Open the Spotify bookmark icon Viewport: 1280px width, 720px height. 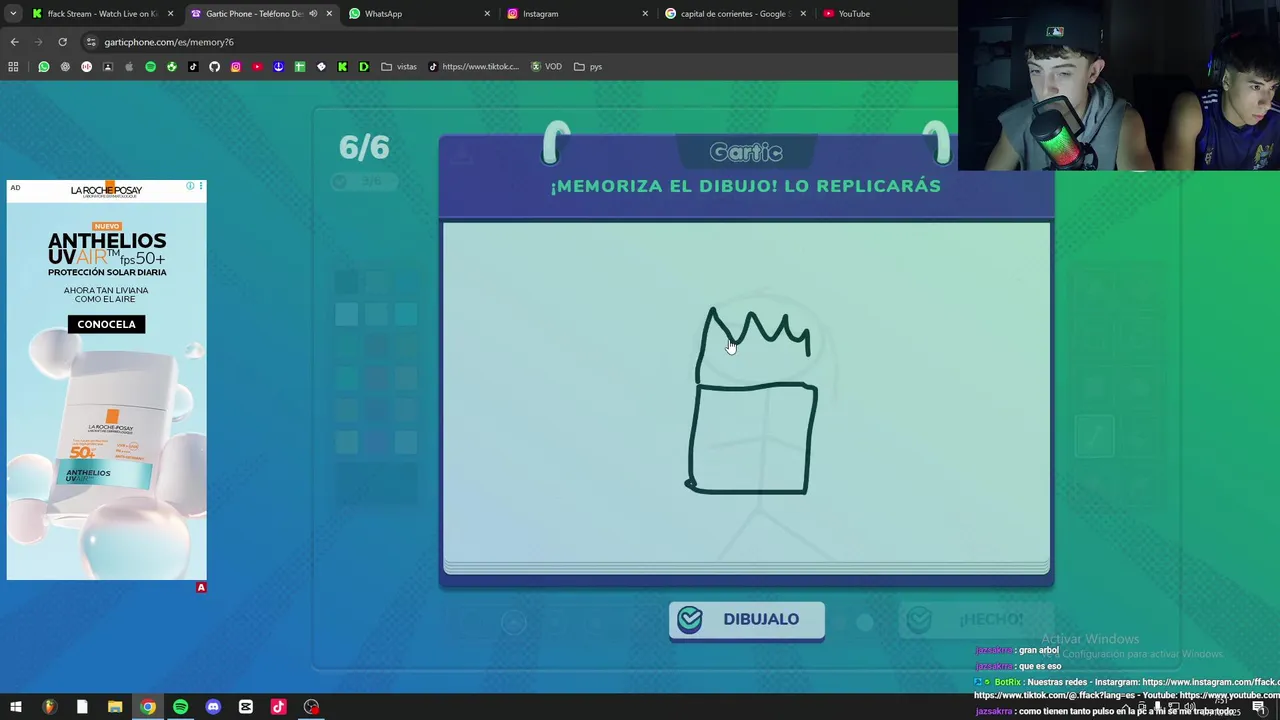(x=150, y=67)
